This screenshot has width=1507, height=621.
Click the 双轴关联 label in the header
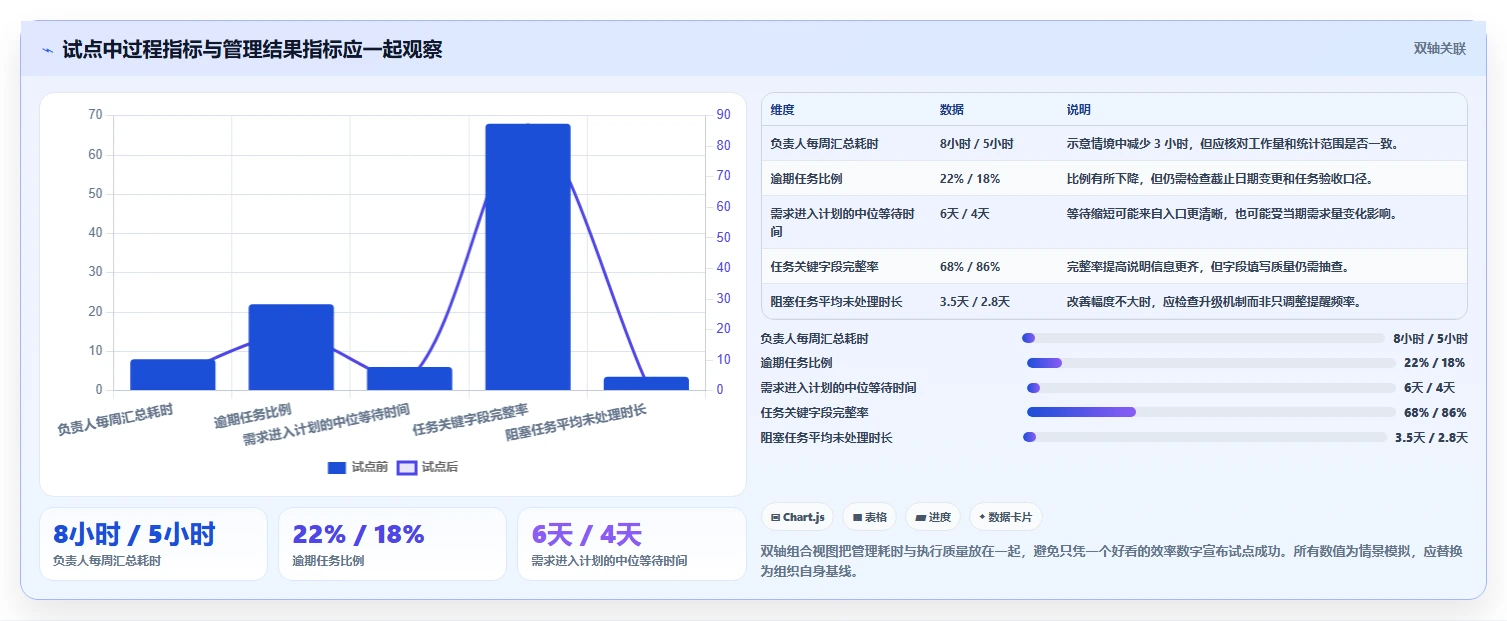coord(1440,49)
